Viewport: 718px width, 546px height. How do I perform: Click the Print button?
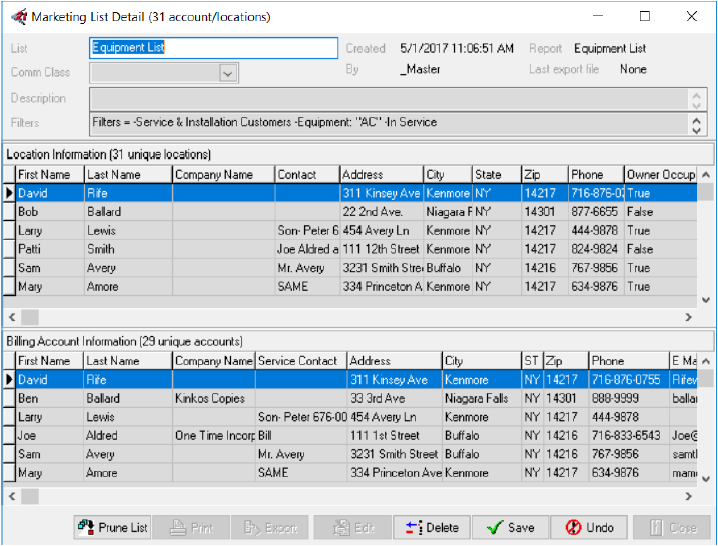coord(191,528)
